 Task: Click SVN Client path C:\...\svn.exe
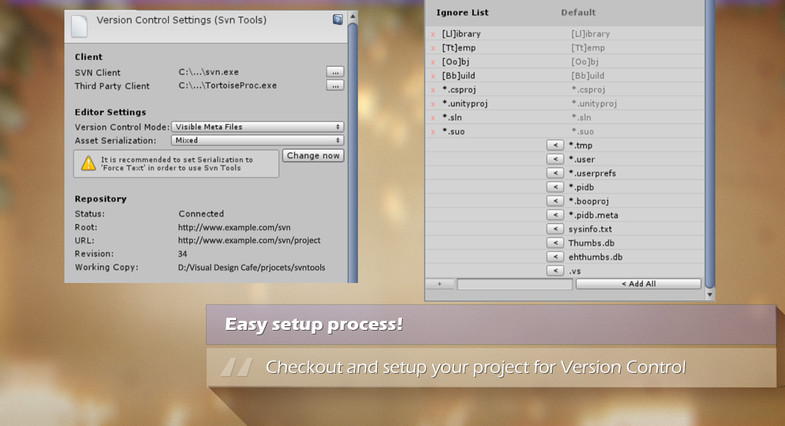209,72
